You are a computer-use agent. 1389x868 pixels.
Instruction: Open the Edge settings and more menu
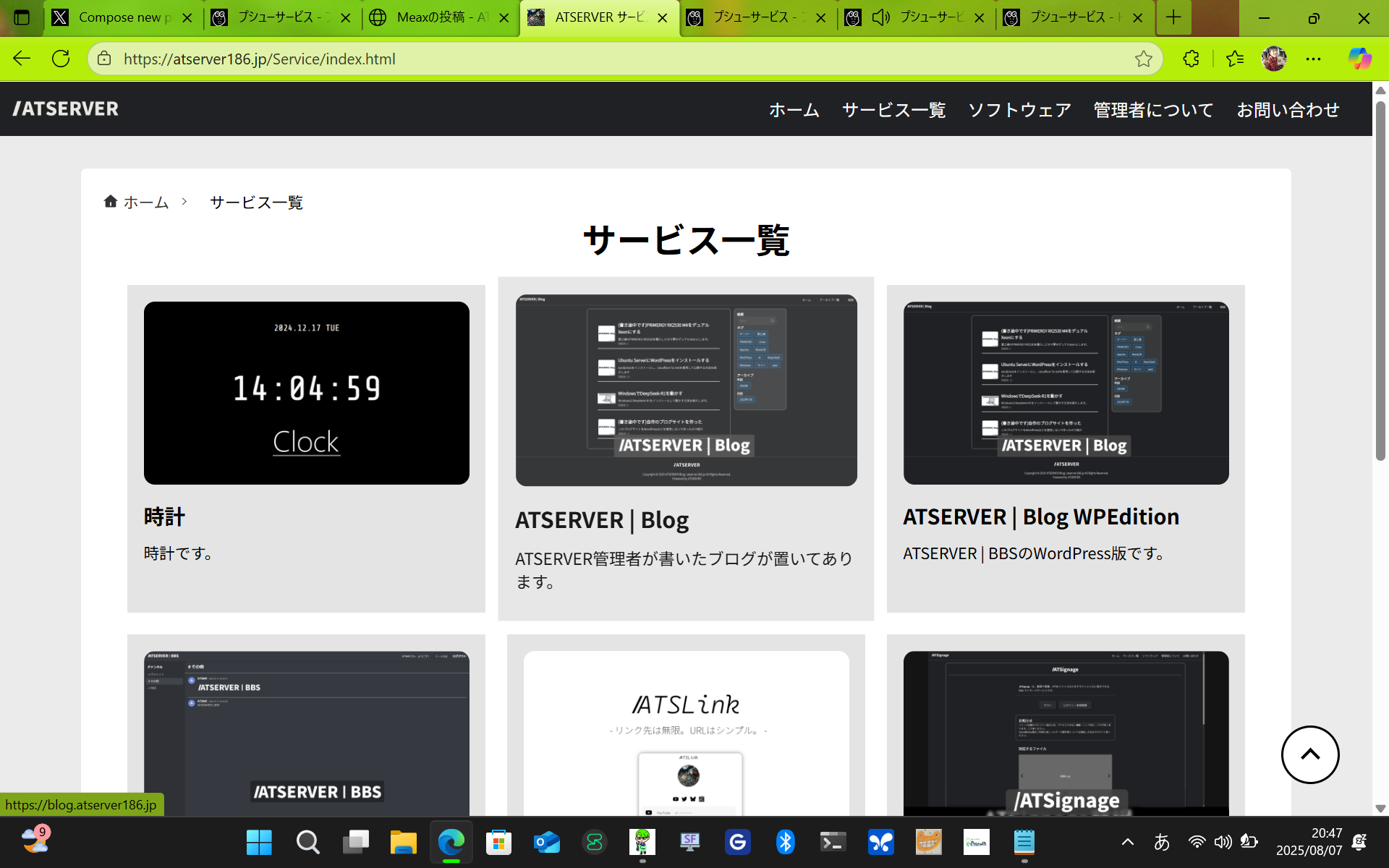tap(1313, 59)
